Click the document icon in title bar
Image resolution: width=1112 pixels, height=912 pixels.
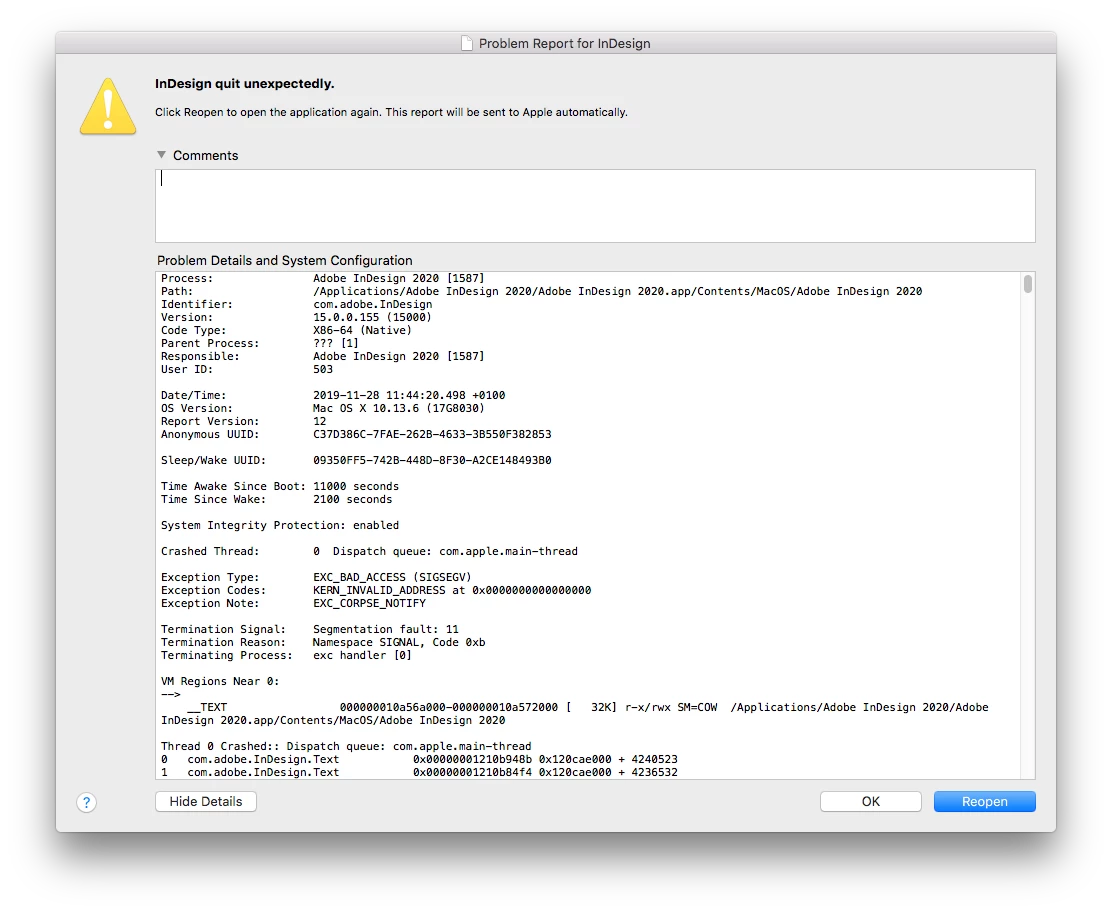point(467,43)
